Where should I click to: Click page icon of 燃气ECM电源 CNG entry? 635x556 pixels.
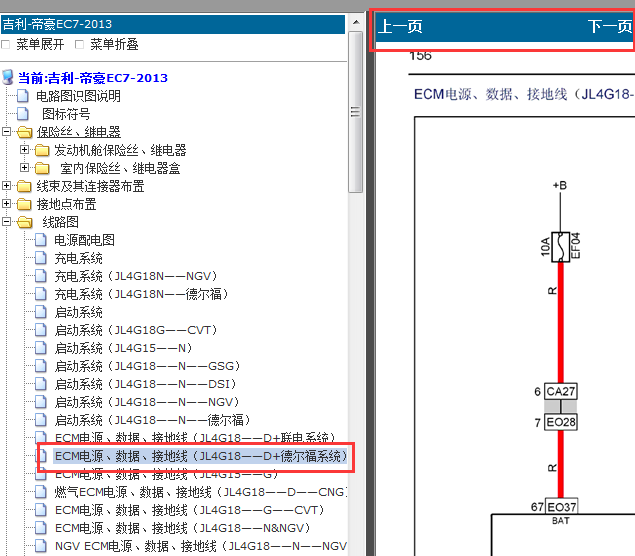[x=40, y=492]
